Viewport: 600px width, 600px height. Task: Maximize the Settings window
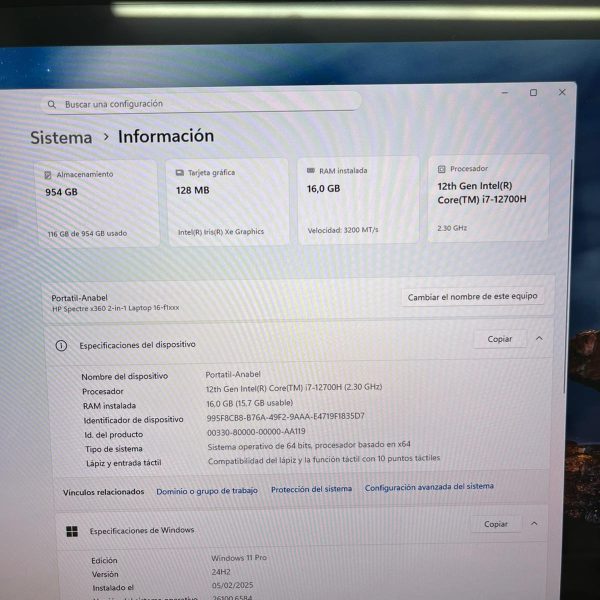pos(533,93)
